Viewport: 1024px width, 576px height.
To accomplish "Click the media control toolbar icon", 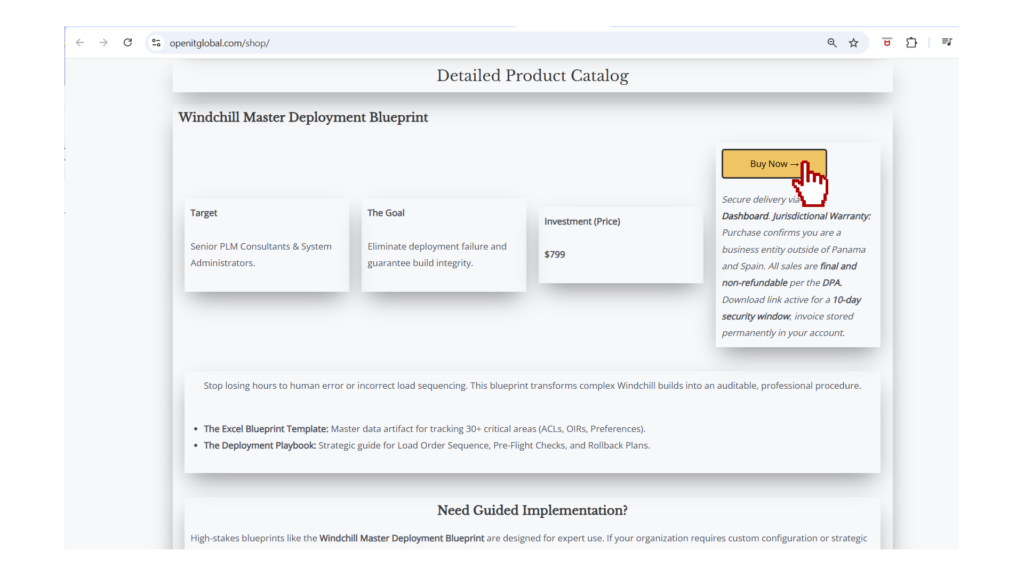I will [x=946, y=43].
